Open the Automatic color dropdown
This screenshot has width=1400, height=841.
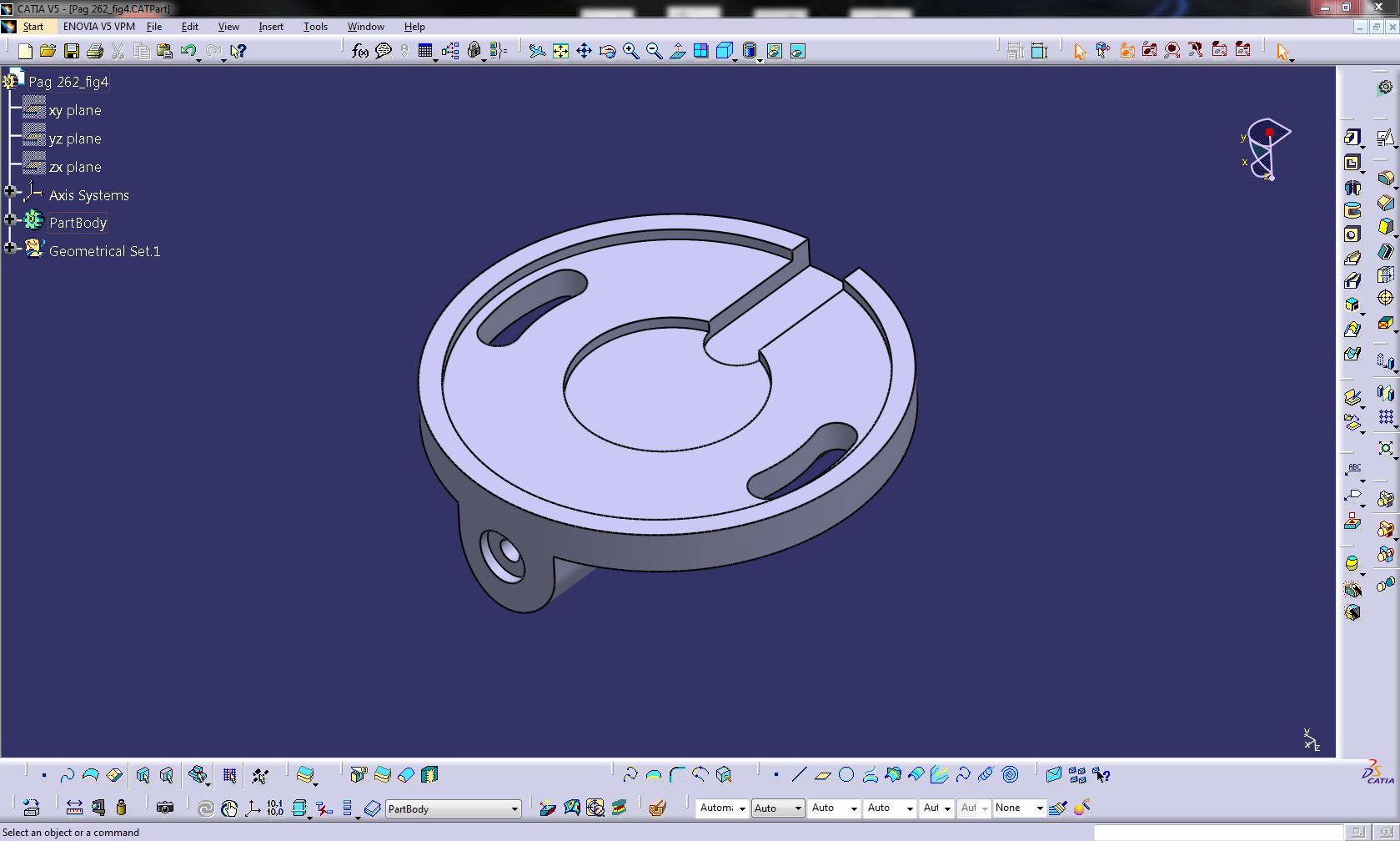point(741,808)
